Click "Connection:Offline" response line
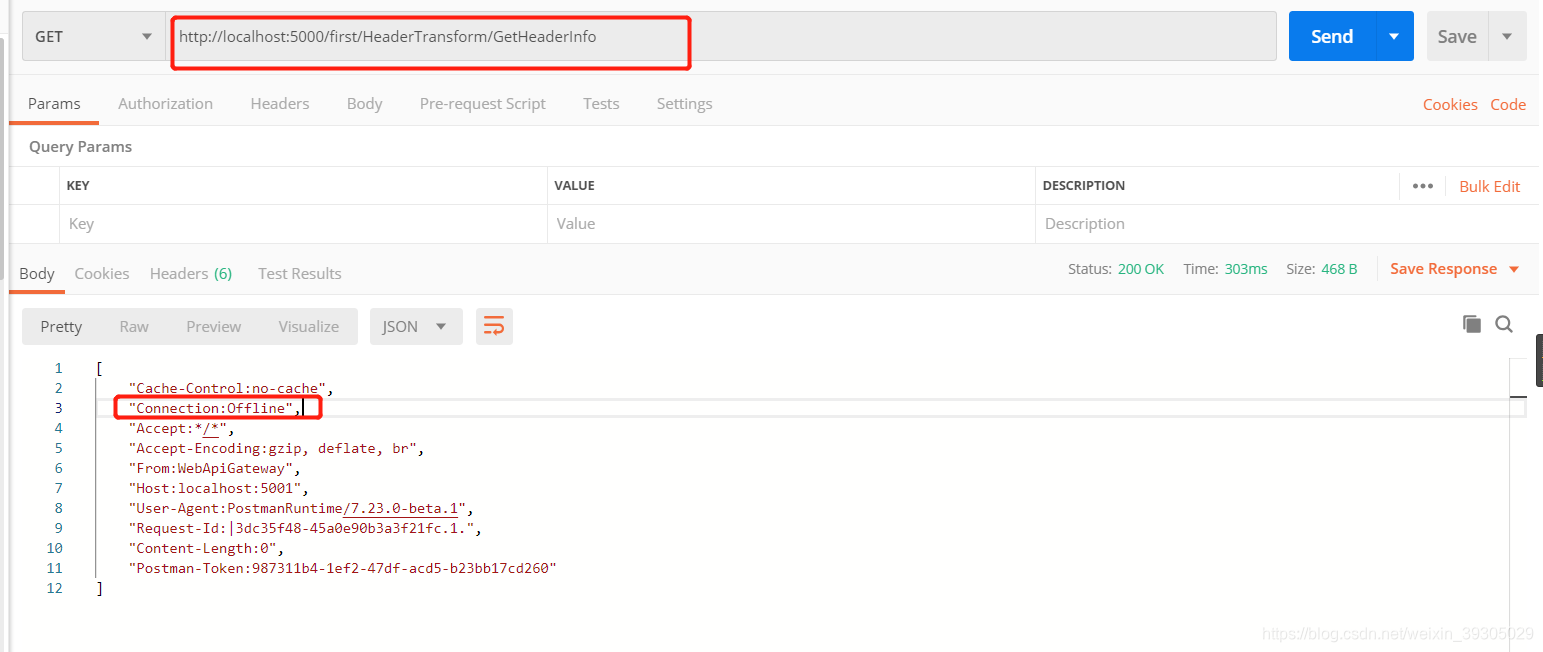 point(215,408)
